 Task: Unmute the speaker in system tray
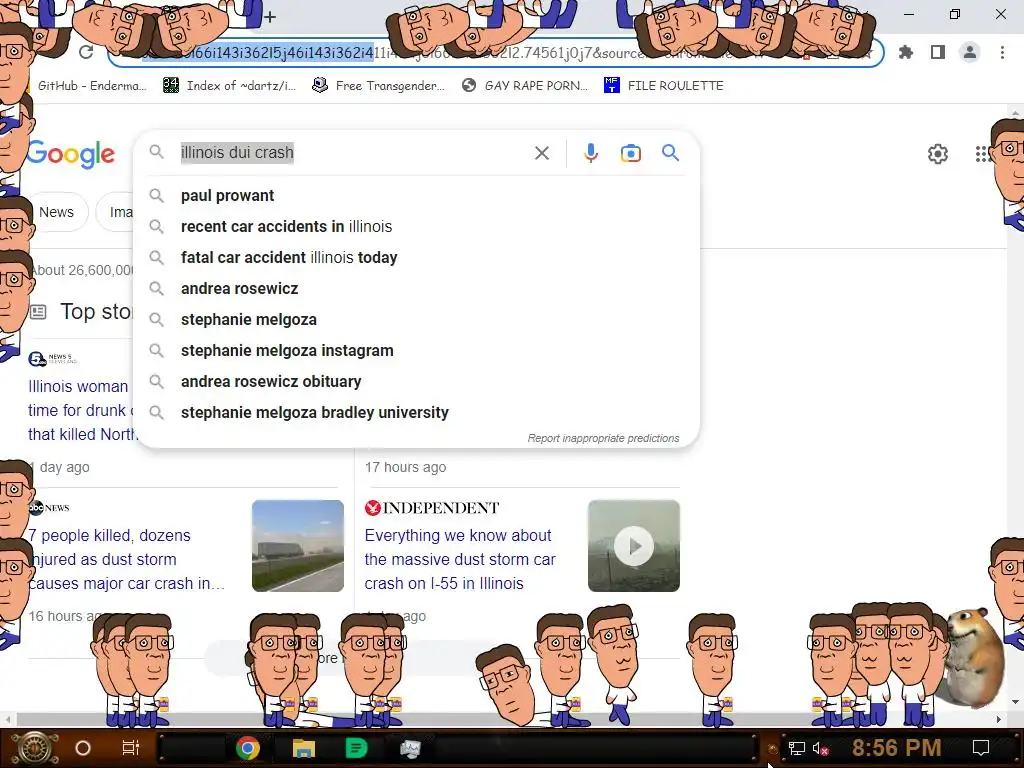click(820, 748)
